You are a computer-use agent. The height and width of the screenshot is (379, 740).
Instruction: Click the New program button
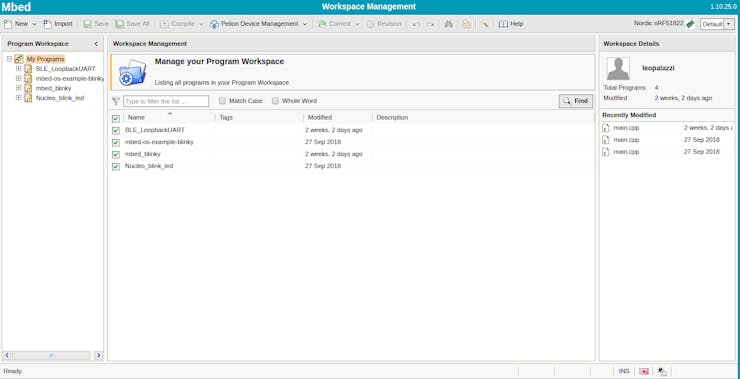(16, 24)
